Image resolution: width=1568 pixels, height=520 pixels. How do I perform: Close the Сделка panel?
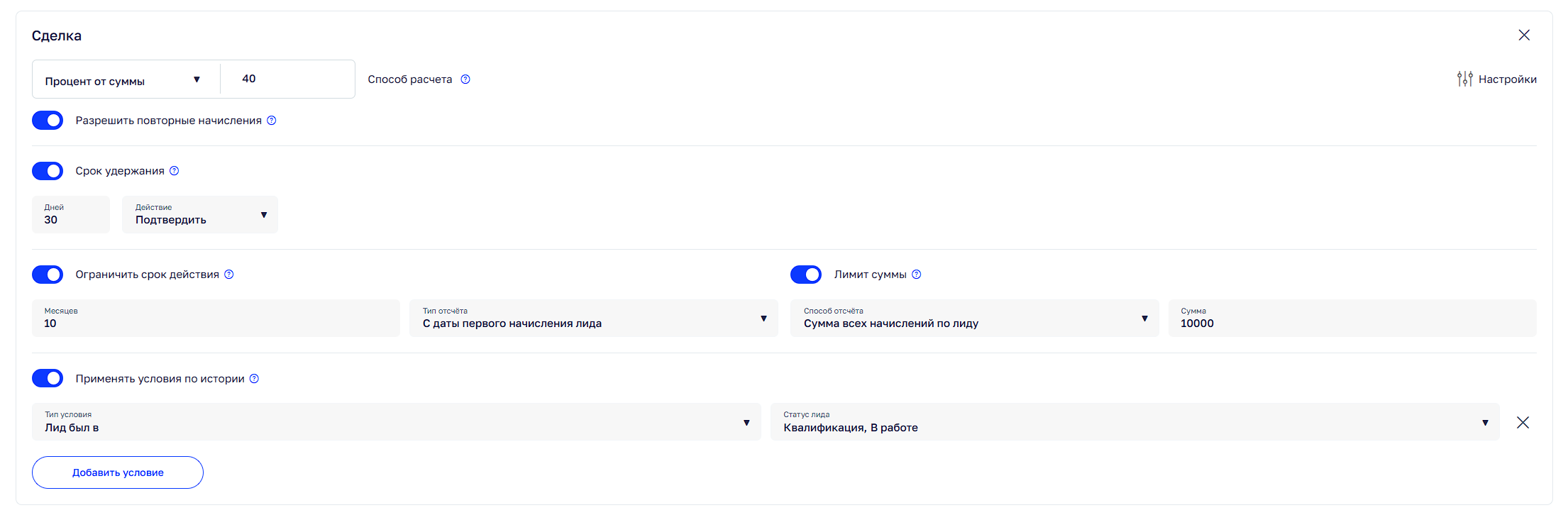tap(1524, 35)
